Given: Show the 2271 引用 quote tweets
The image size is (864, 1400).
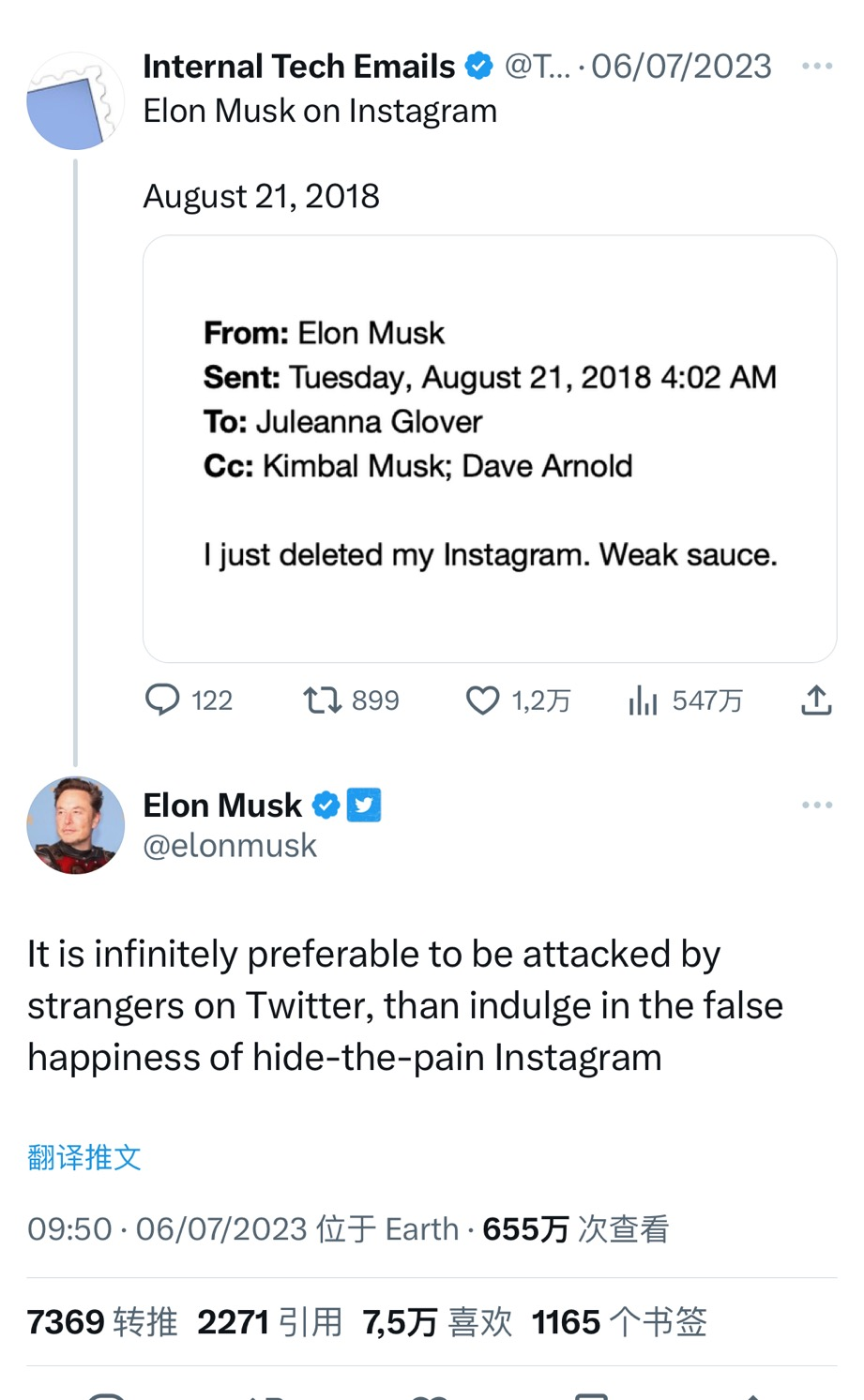Looking at the screenshot, I should pos(269,1322).
